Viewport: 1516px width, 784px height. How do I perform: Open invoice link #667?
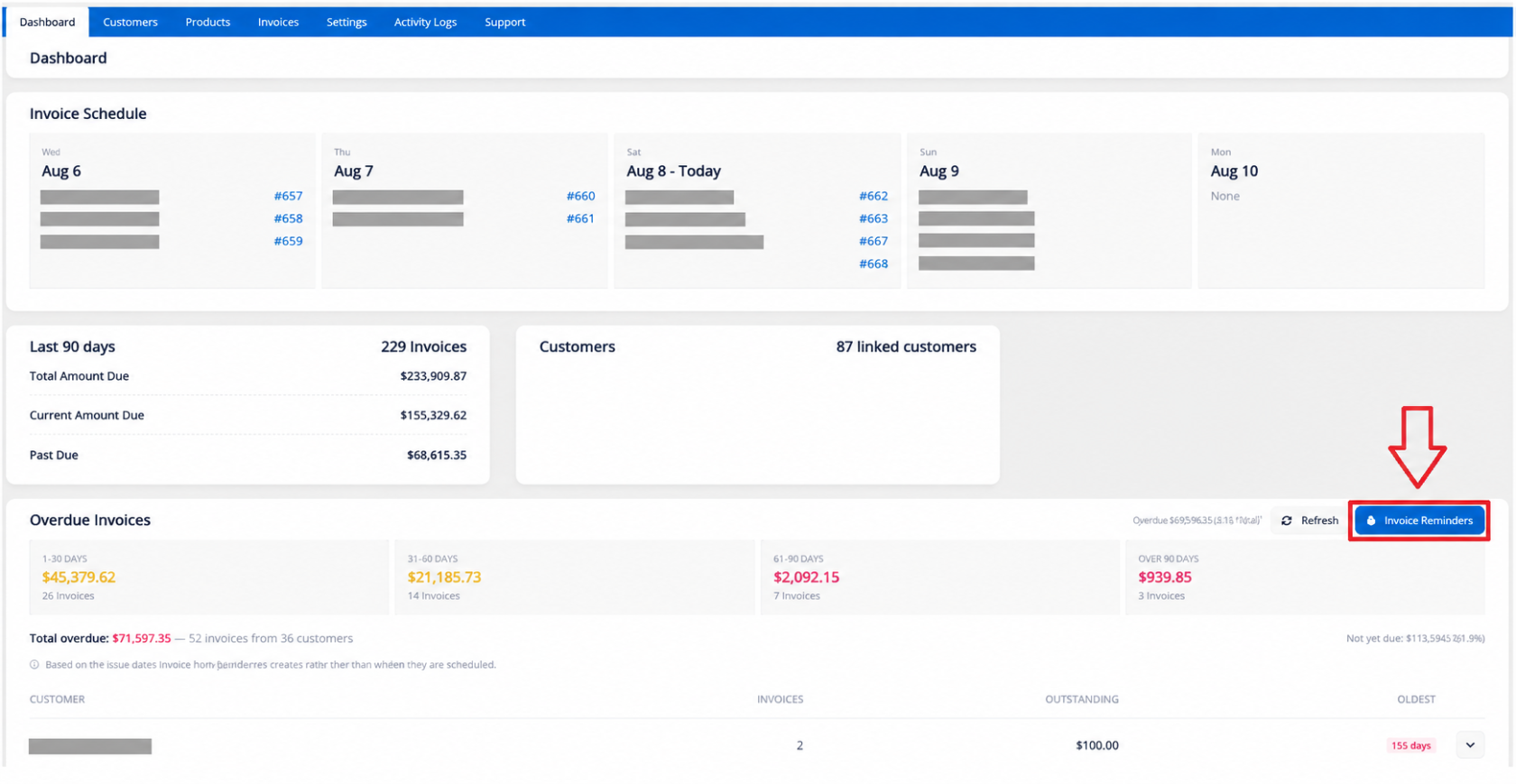click(873, 241)
